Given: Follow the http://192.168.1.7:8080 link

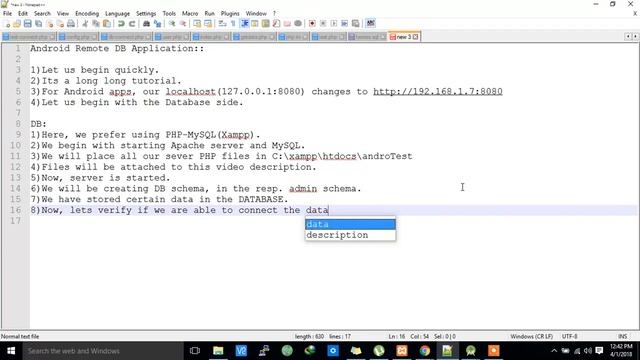Looking at the screenshot, I should (438, 91).
